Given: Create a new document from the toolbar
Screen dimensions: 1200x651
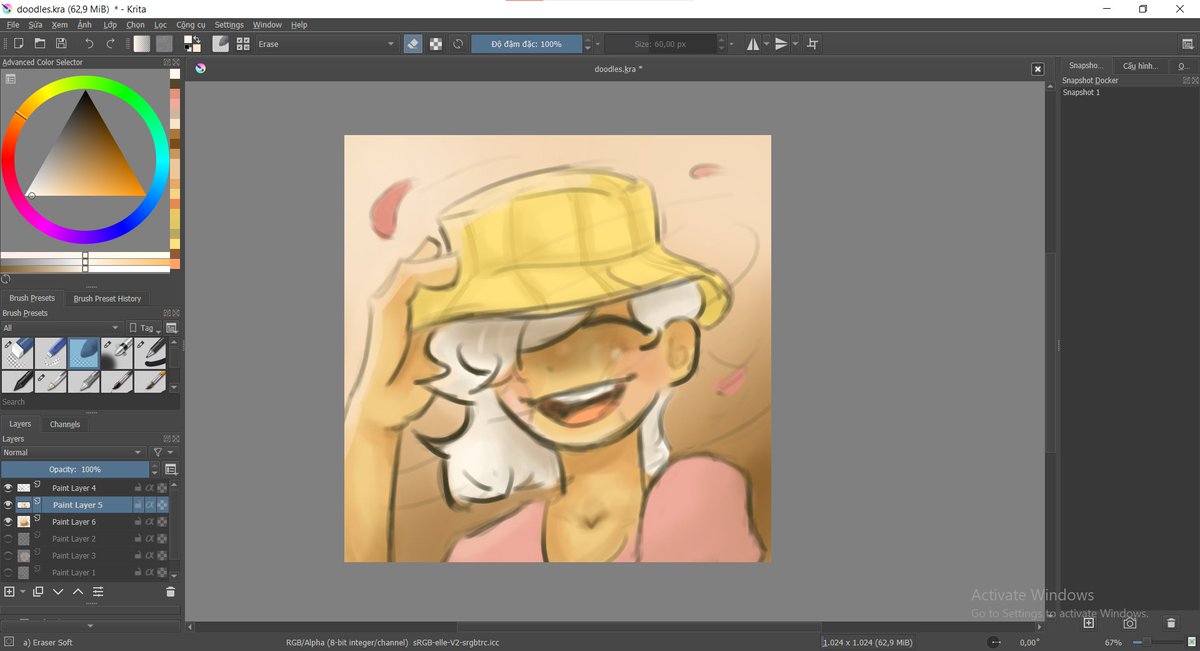Looking at the screenshot, I should (x=19, y=44).
